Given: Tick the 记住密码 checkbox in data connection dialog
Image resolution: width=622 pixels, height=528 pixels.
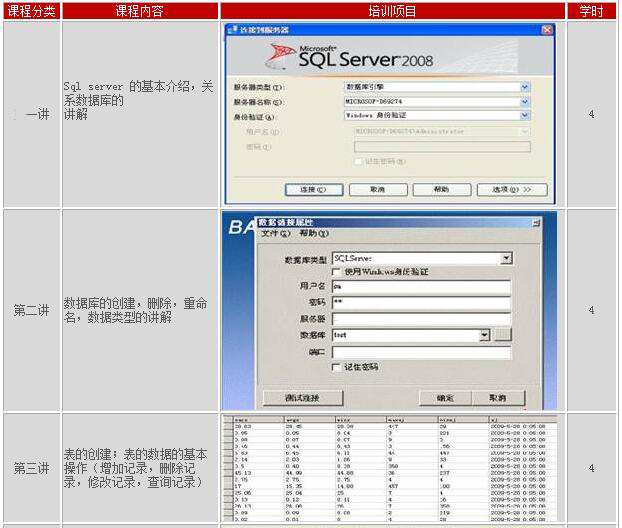Looking at the screenshot, I should [x=336, y=367].
